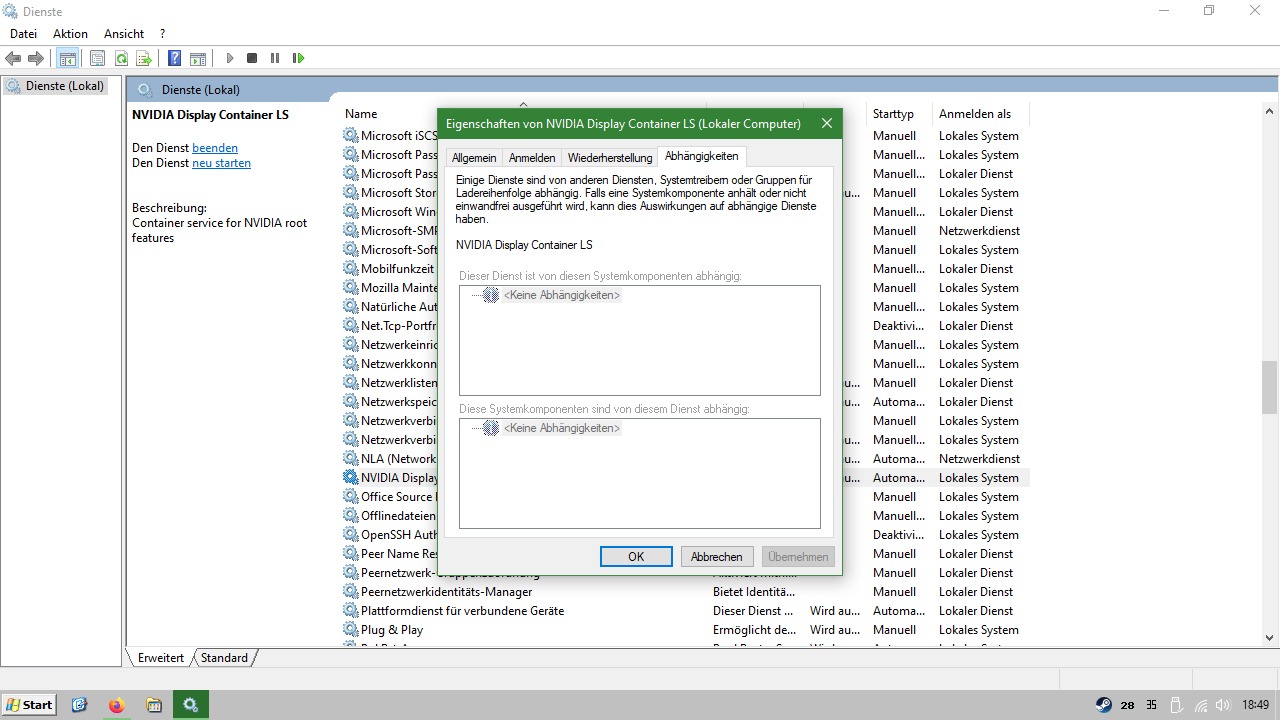Switch to the Wiederherstellung tab
1280x720 pixels.
[x=610, y=158]
